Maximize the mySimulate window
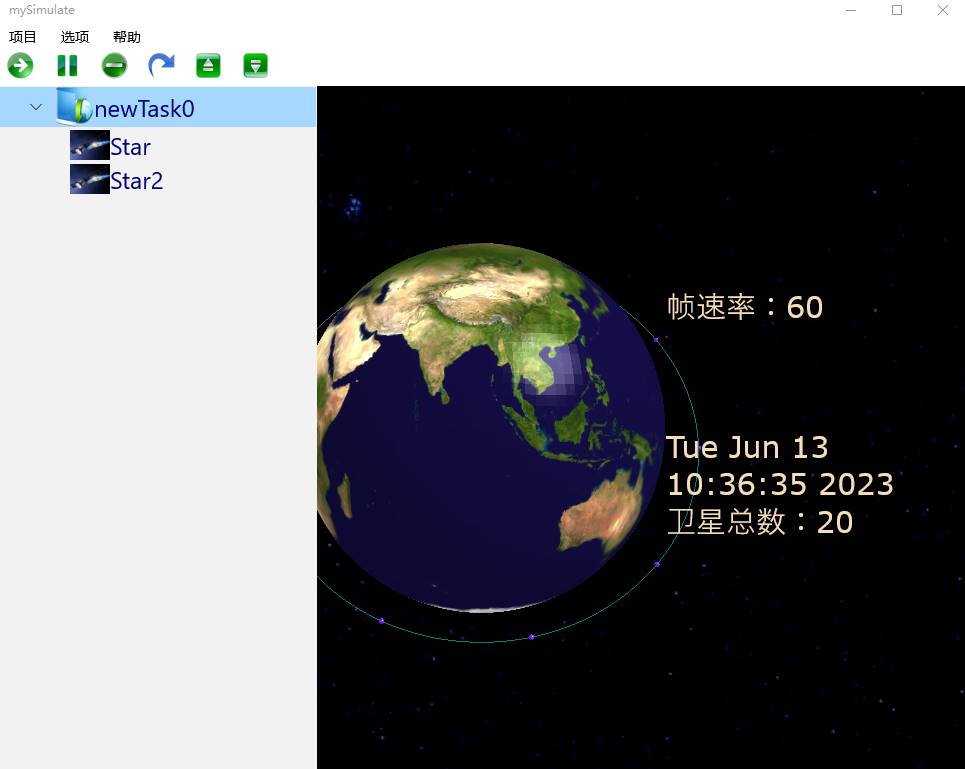 click(x=897, y=10)
